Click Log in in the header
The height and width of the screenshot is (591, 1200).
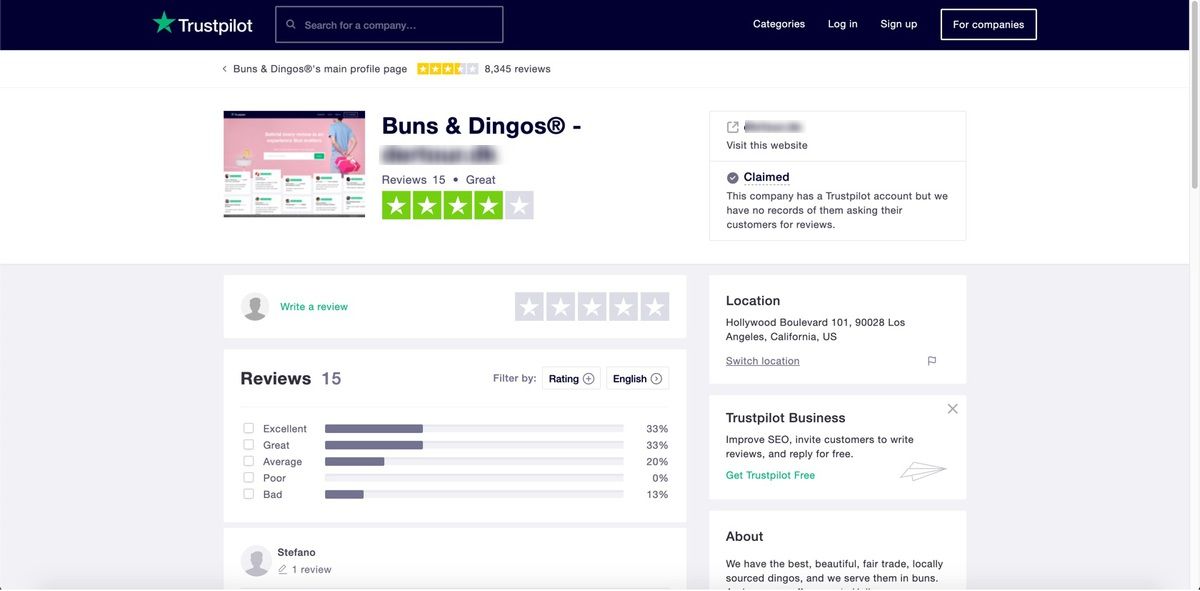click(843, 24)
